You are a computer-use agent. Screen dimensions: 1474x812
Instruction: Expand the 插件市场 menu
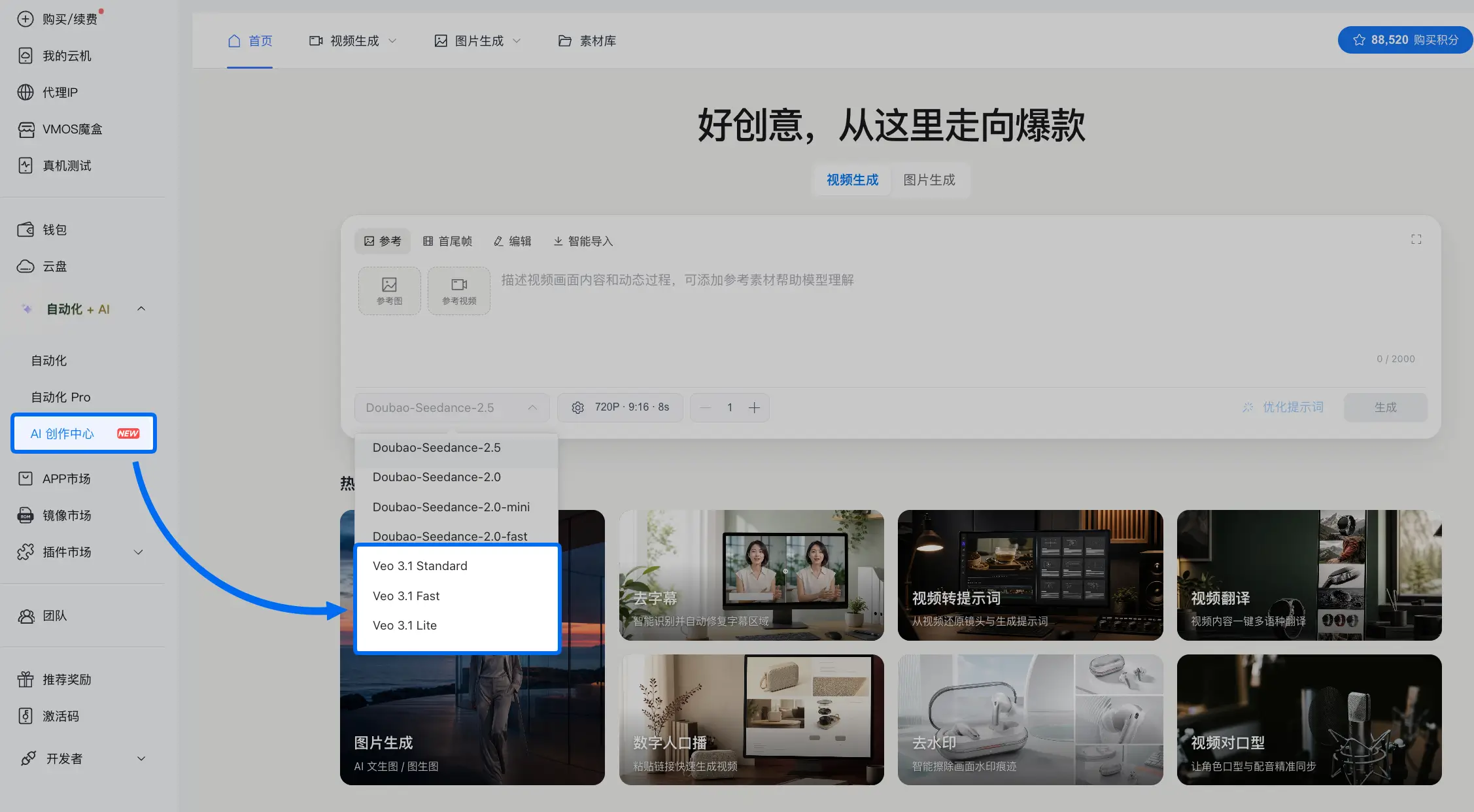(139, 552)
